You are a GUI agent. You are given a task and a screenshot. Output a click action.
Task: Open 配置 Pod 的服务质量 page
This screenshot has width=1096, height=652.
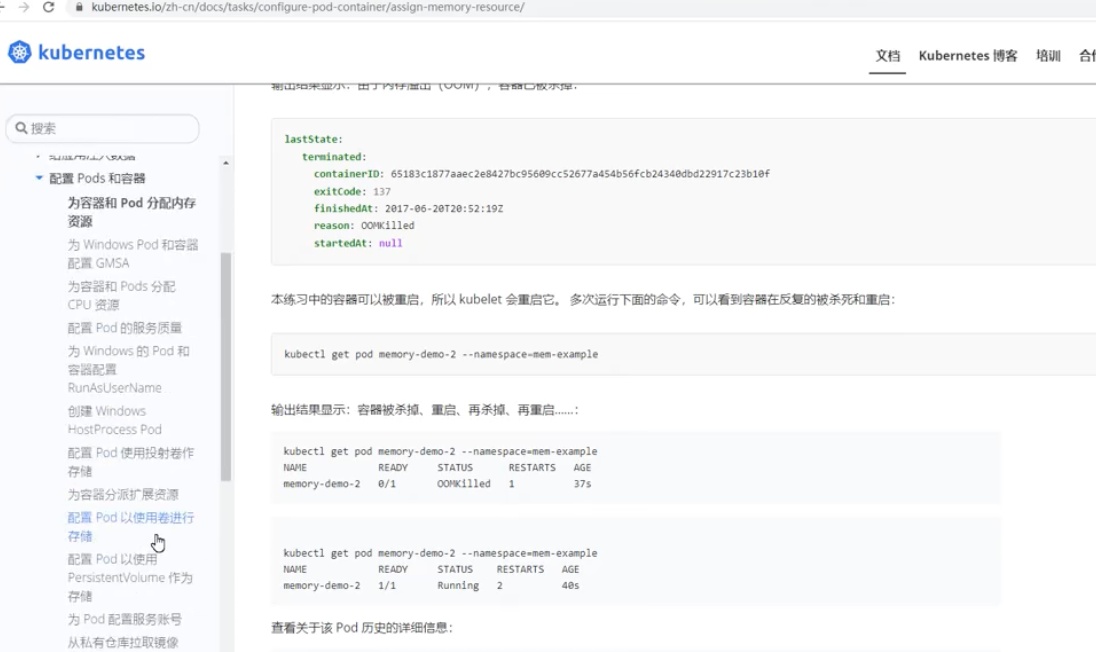124,328
